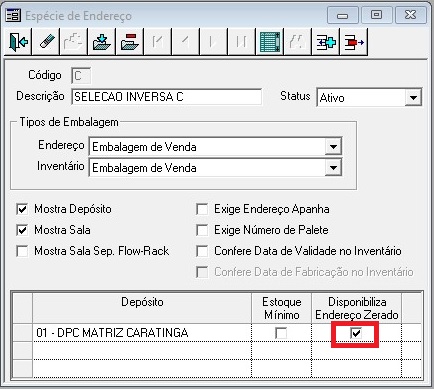Click Confere Data de Fabricação no Inventário checkbox
The image size is (434, 389).
pyautogui.click(x=202, y=272)
